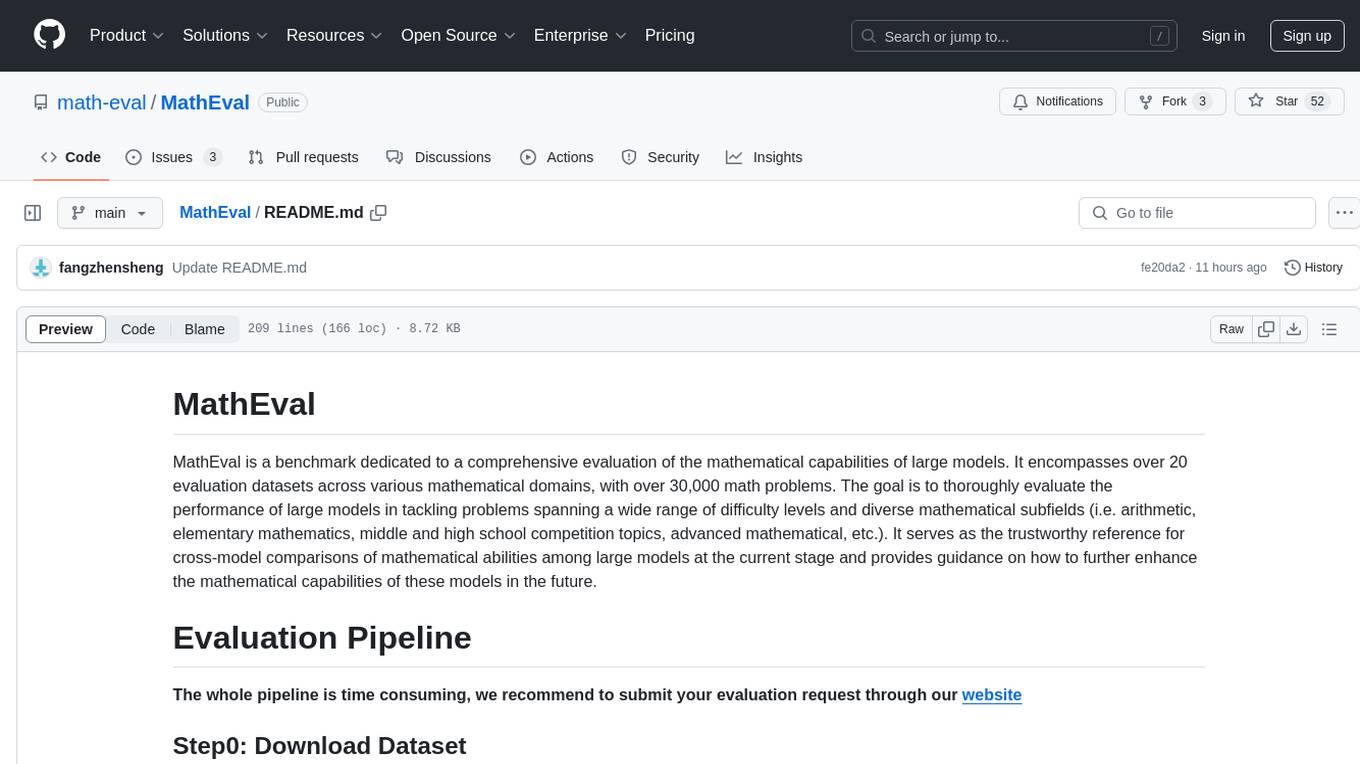Switch to the Issues tab
This screenshot has height=764, width=1360.
[x=173, y=157]
